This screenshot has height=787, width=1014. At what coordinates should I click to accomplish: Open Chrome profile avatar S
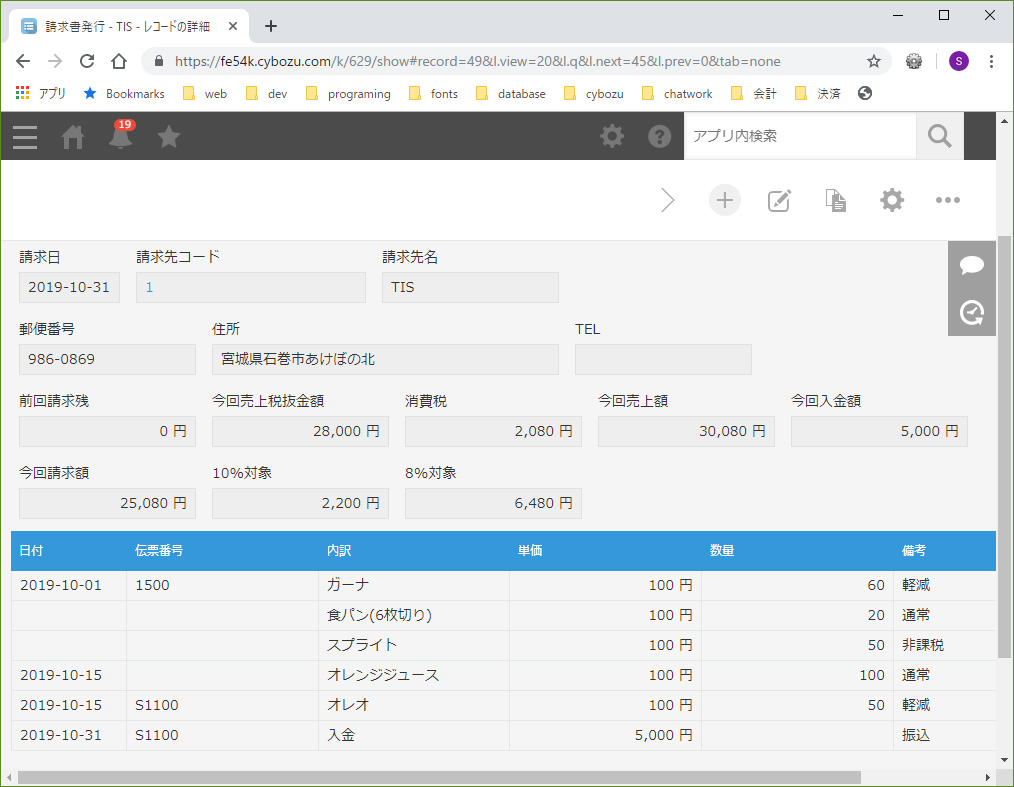(x=958, y=61)
